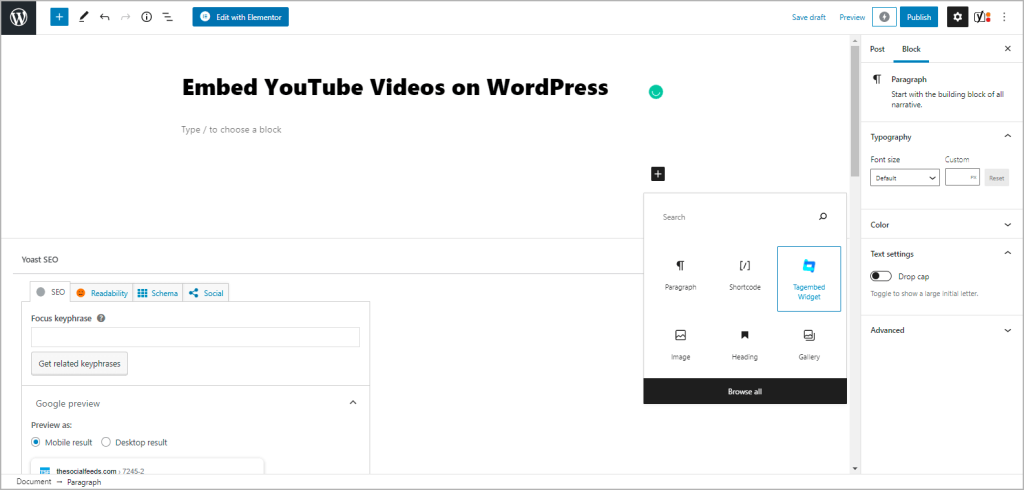The height and width of the screenshot is (490, 1024).
Task: Open the Readability tab in Yoast
Action: (x=101, y=293)
